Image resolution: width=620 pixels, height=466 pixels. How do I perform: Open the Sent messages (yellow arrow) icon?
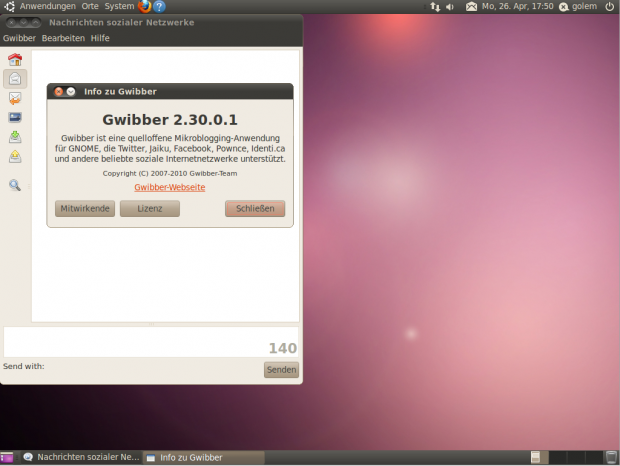15,157
